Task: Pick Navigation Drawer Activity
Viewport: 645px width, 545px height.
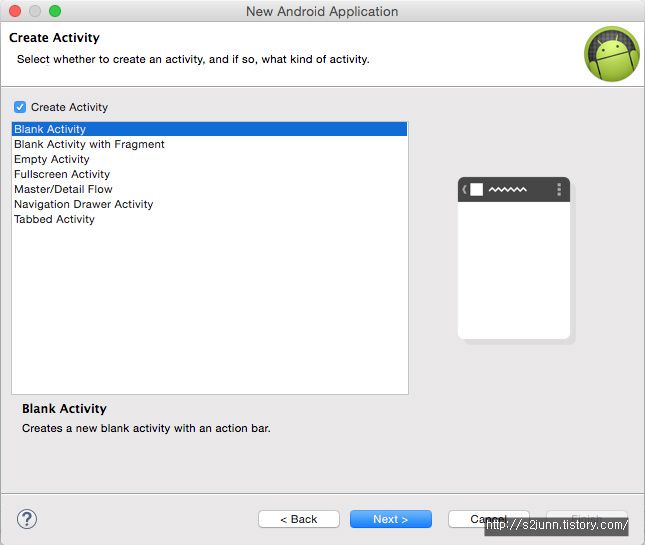Action: tap(209, 204)
